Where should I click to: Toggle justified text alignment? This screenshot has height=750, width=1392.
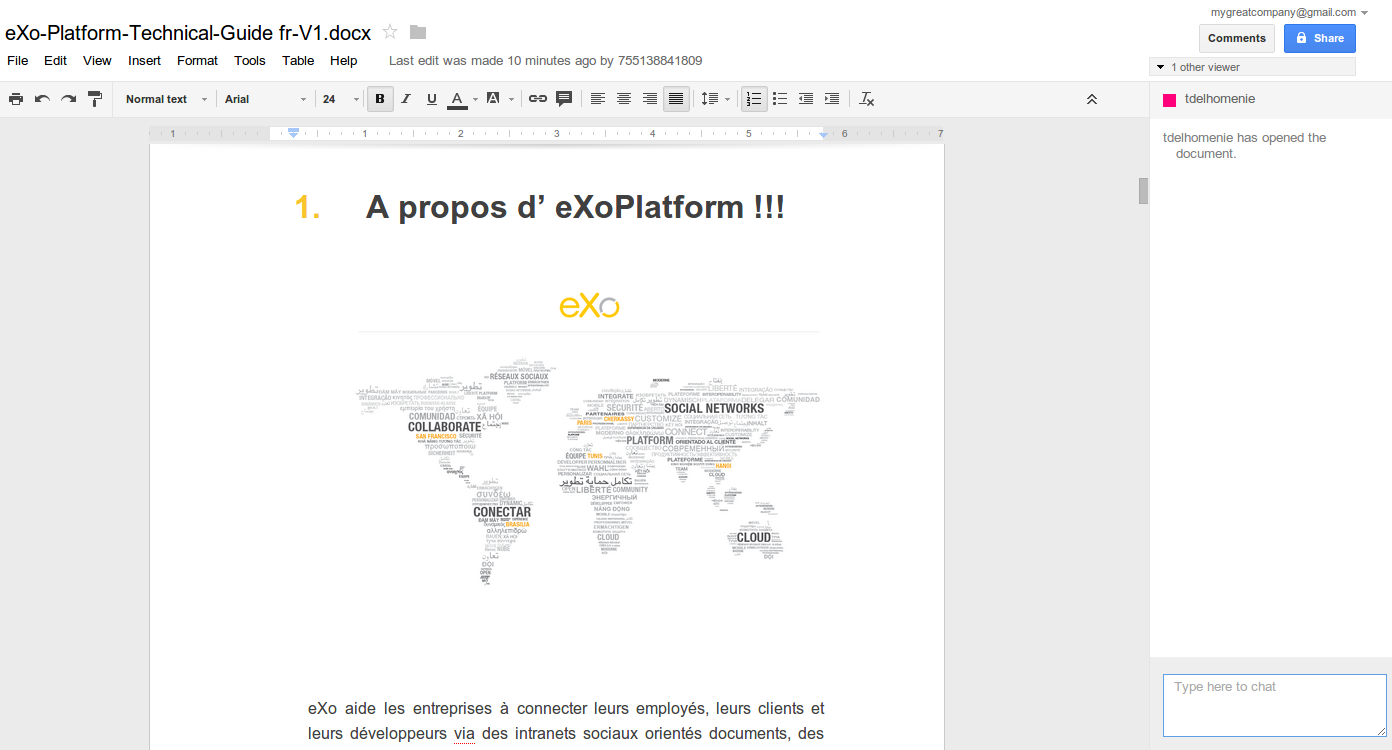676,99
